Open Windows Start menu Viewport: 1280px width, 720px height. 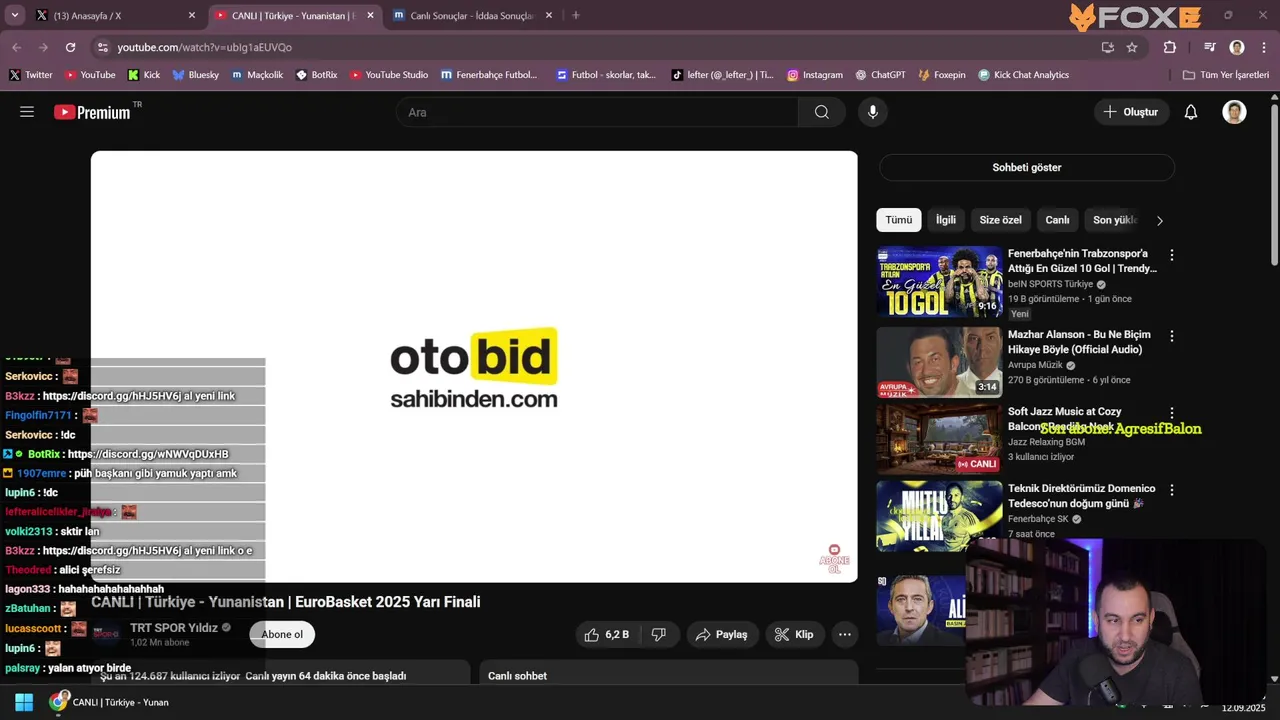coord(24,702)
